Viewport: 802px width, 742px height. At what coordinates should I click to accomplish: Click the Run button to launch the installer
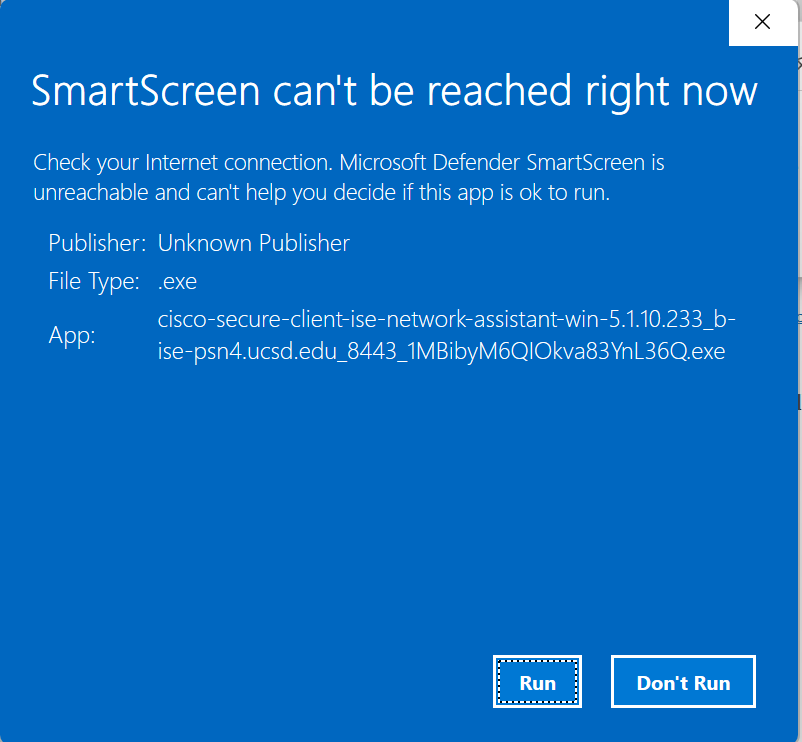537,681
